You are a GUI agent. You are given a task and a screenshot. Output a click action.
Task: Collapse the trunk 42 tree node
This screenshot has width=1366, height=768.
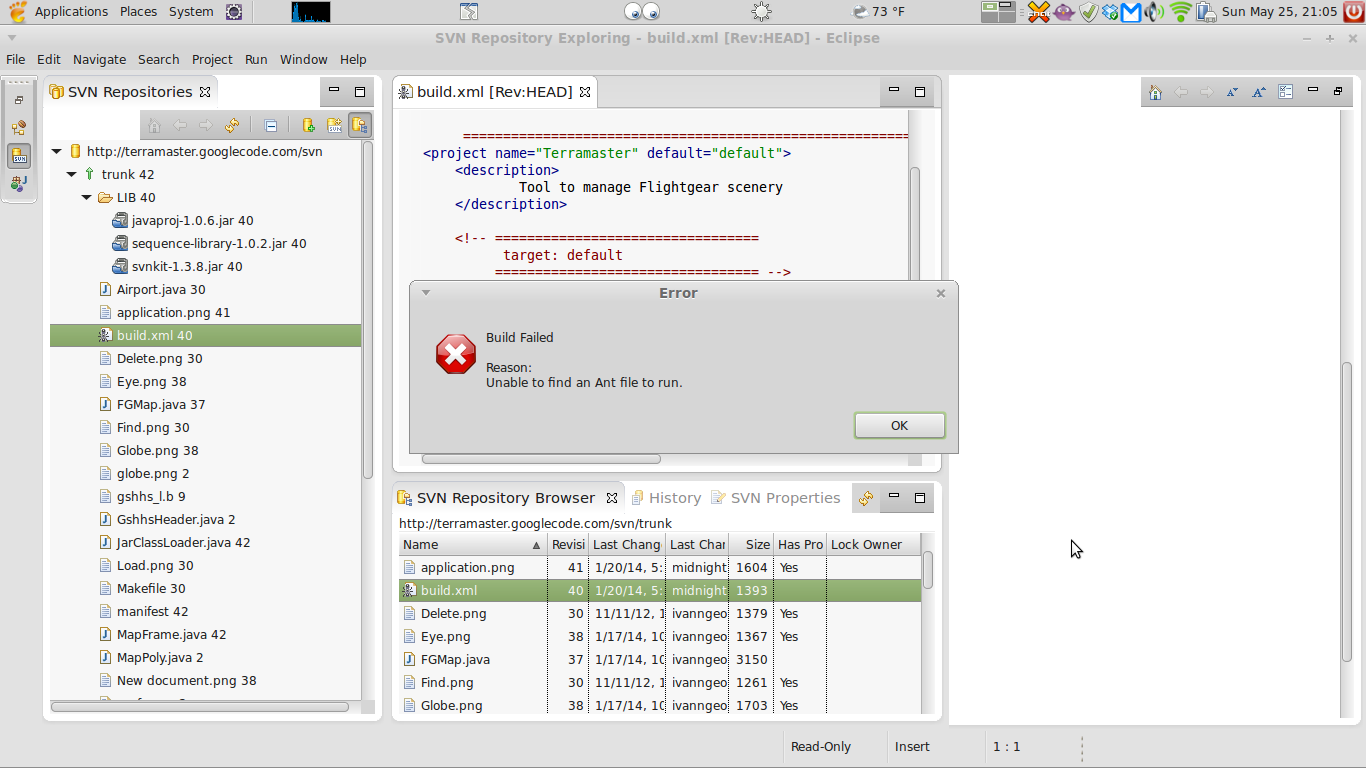point(72,174)
